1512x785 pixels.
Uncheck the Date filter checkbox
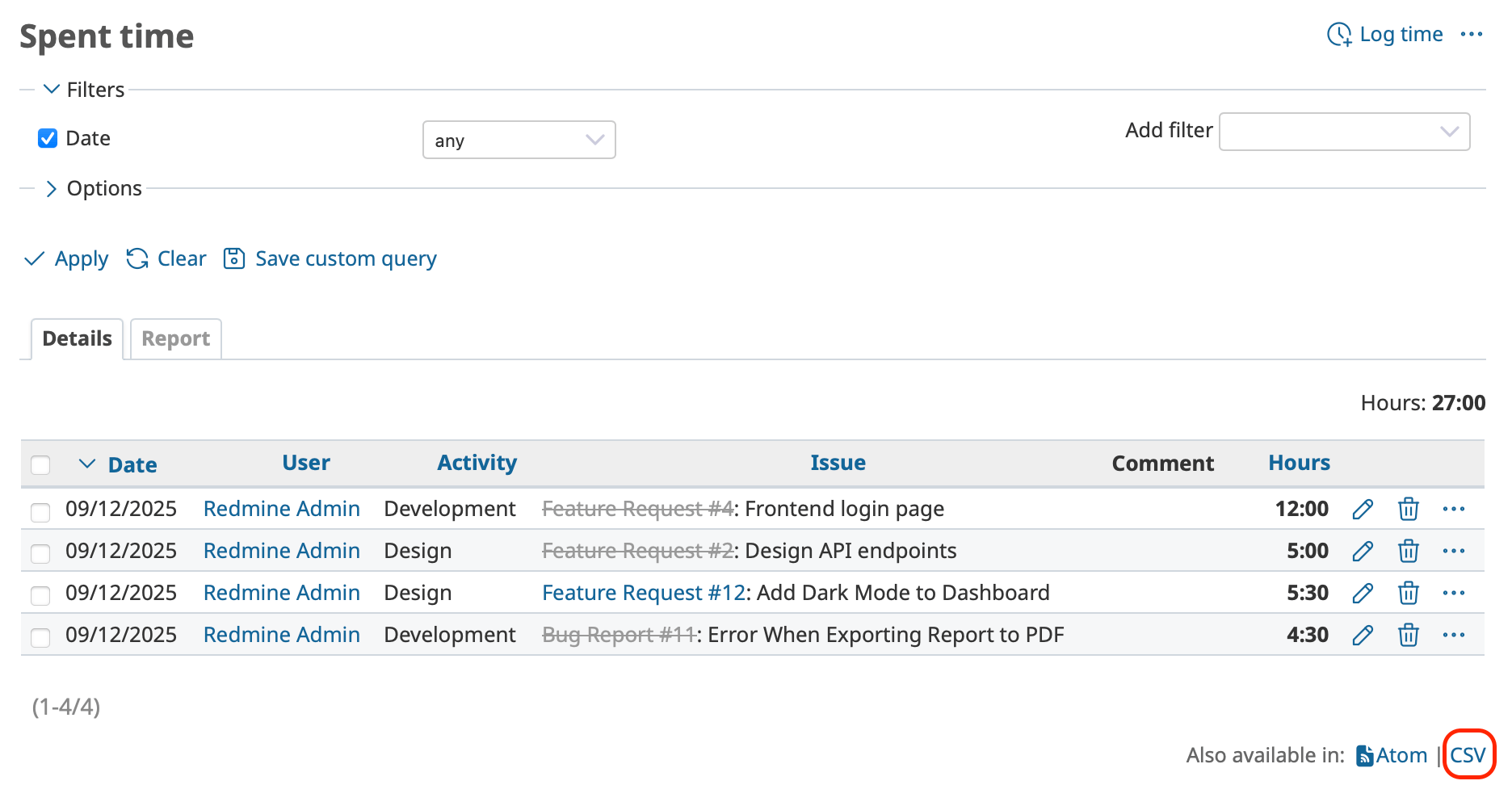(48, 139)
